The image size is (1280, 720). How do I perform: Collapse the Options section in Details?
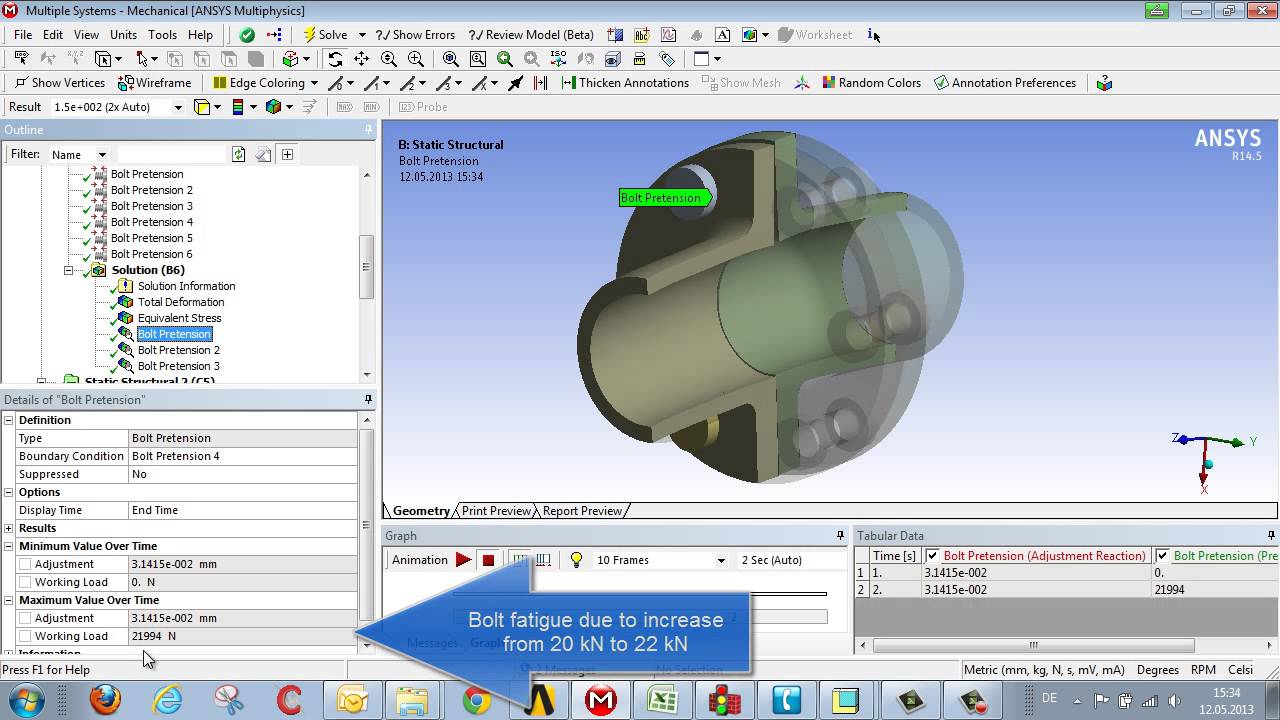9,492
